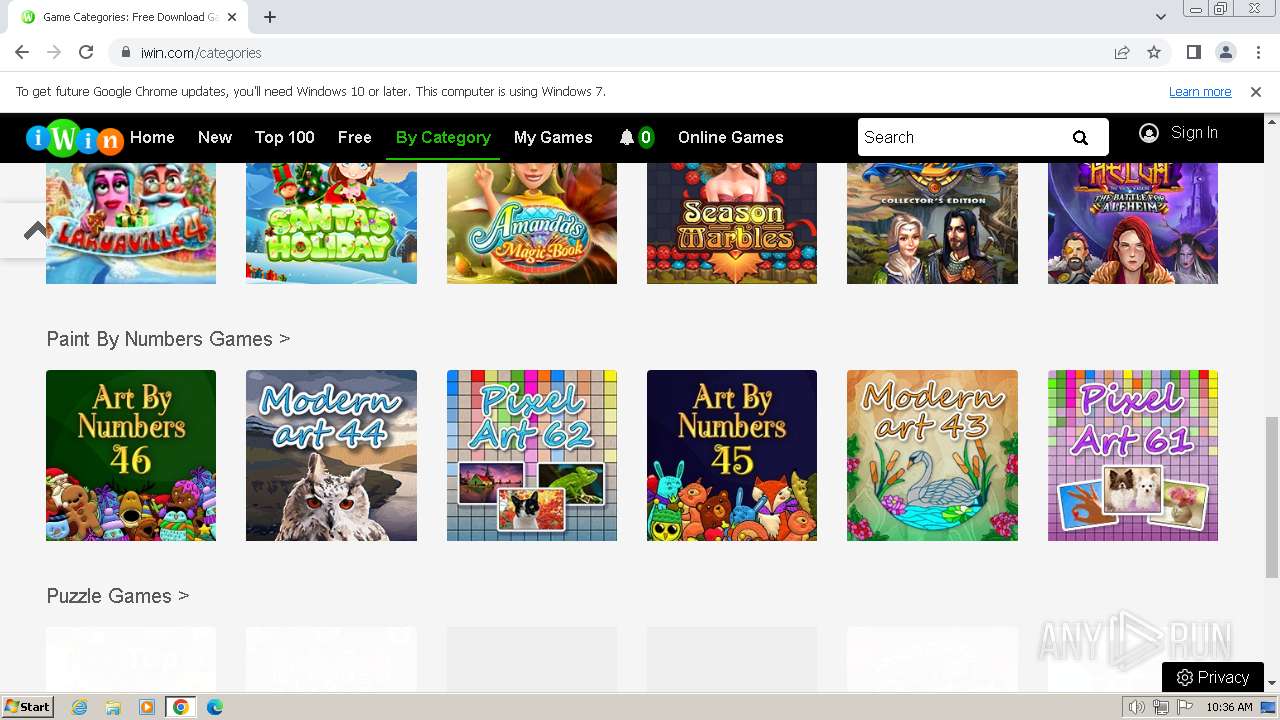
Task: Expand Paint By Numbers Games category
Action: (x=168, y=339)
